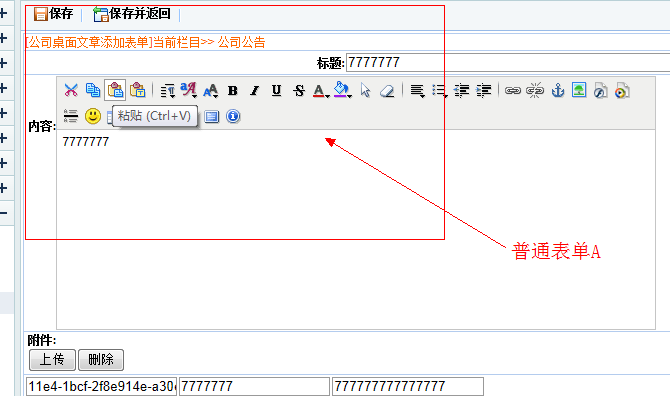This screenshot has height=396, width=670.
Task: Click Paste as plain text icon
Action: coord(138,90)
